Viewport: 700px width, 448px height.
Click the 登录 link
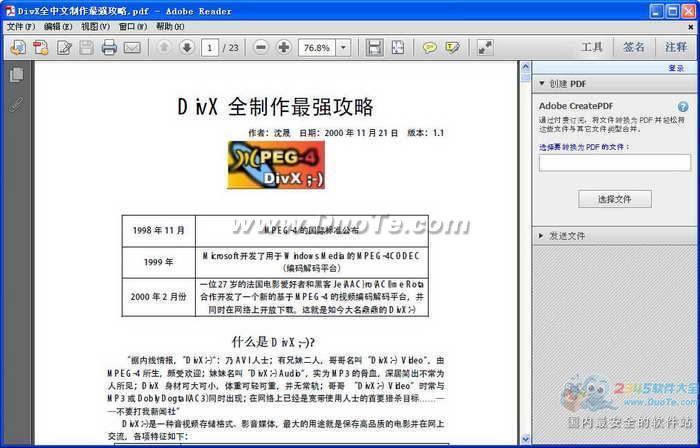tap(676, 68)
